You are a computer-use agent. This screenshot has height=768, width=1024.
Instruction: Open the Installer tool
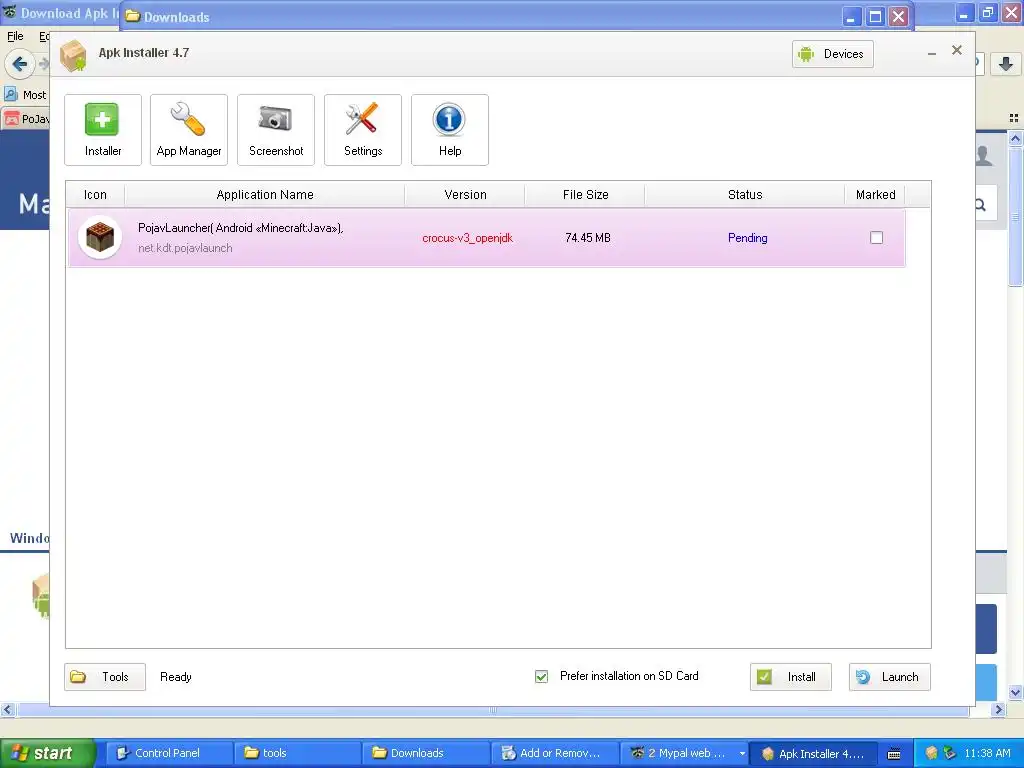coord(103,129)
